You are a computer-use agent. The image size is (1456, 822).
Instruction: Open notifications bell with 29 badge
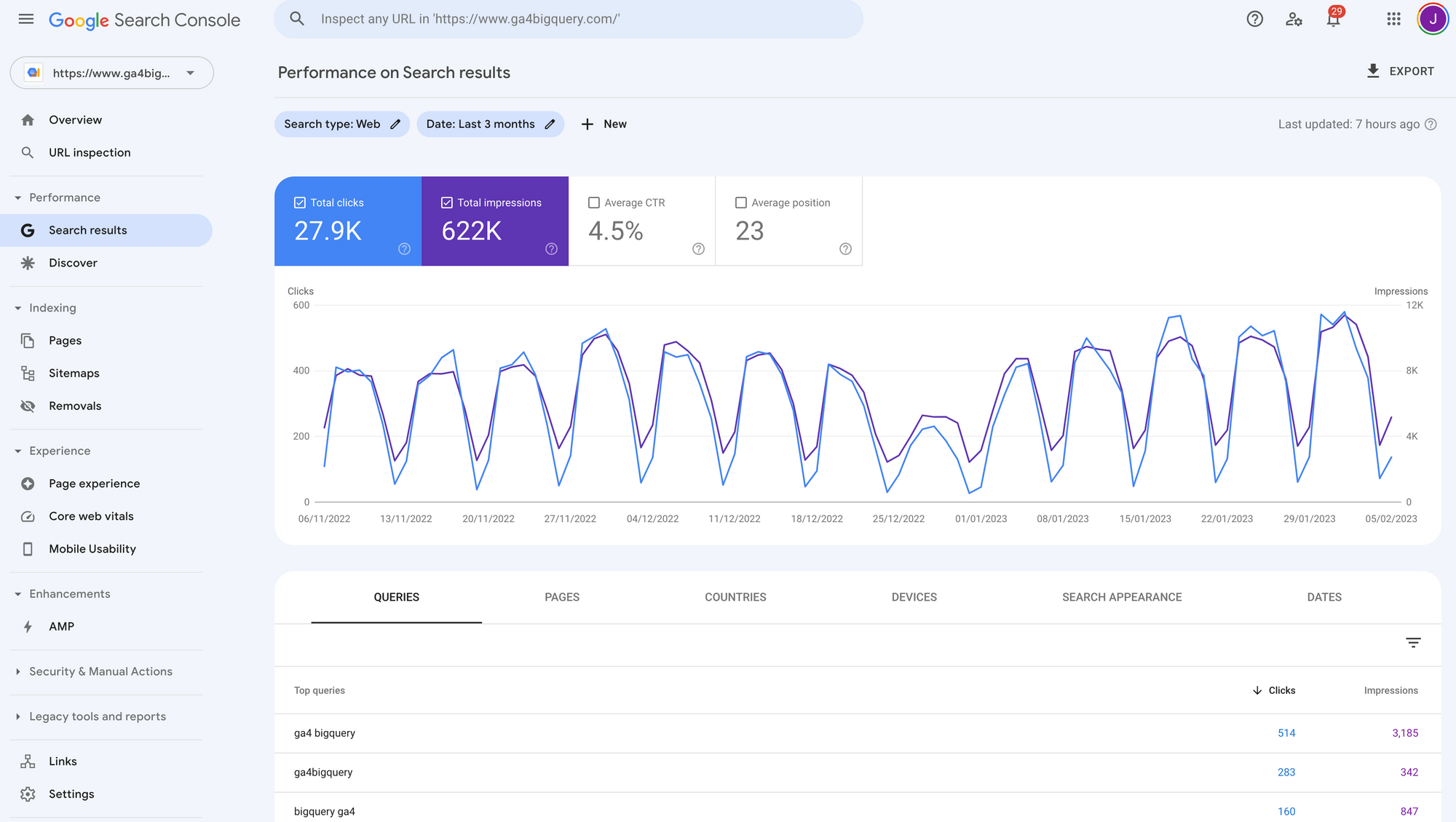(x=1333, y=19)
